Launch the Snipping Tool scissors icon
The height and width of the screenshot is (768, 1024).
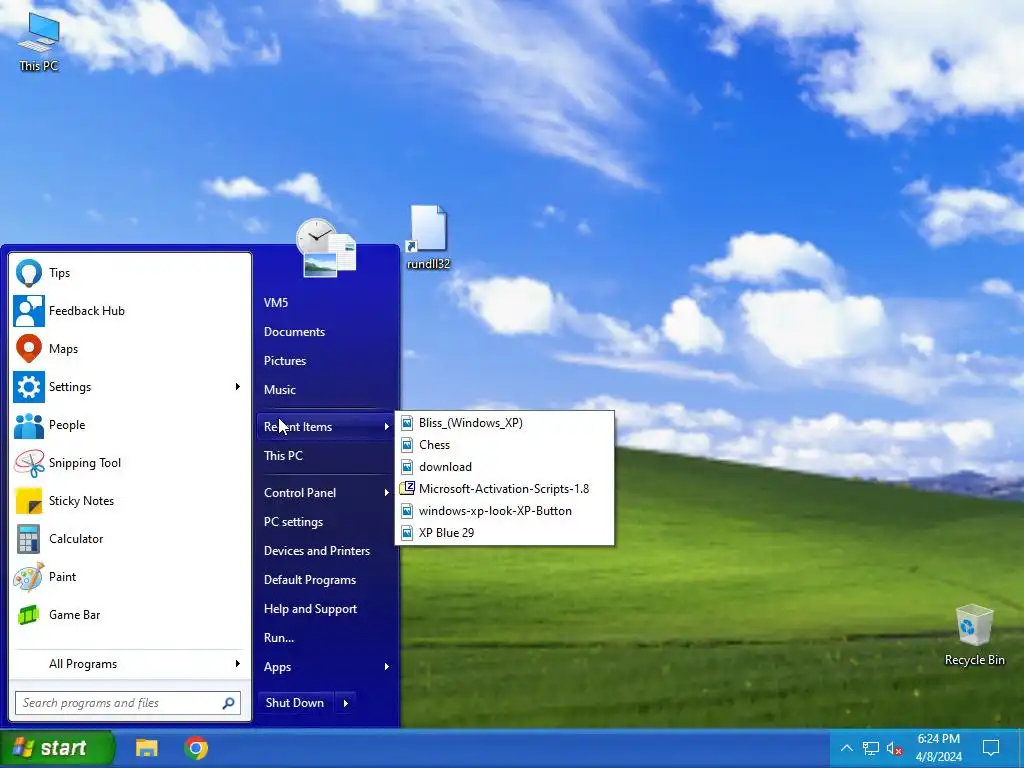point(29,463)
